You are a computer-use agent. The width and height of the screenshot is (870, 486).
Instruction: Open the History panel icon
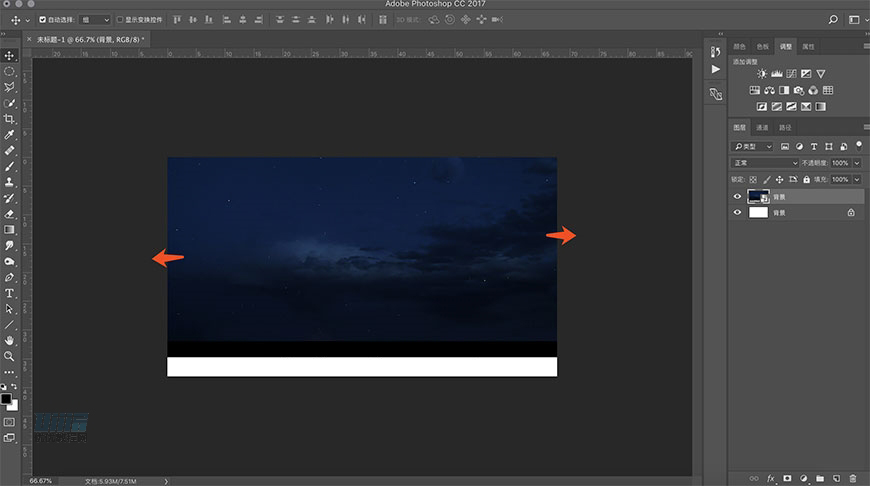click(716, 52)
